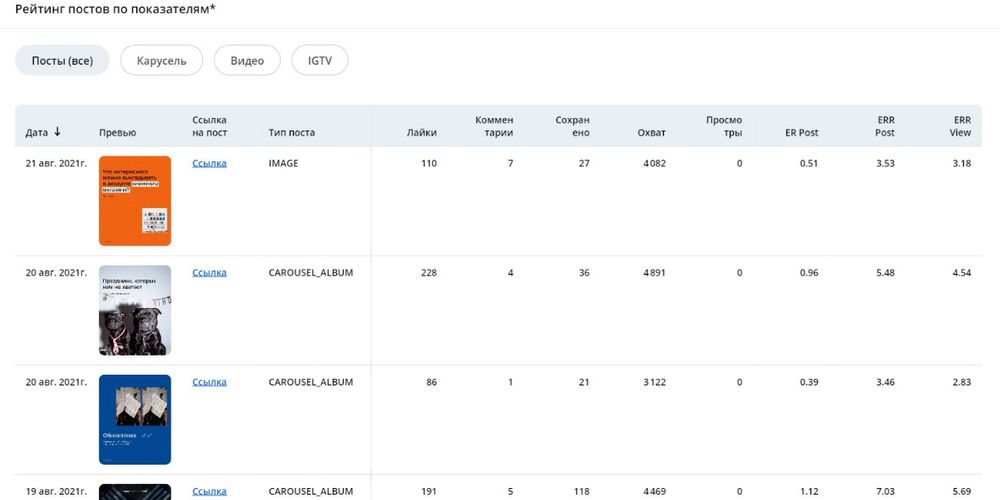Select the date "21 авг. 2021г."
This screenshot has height=500, width=1000.
[x=56, y=163]
